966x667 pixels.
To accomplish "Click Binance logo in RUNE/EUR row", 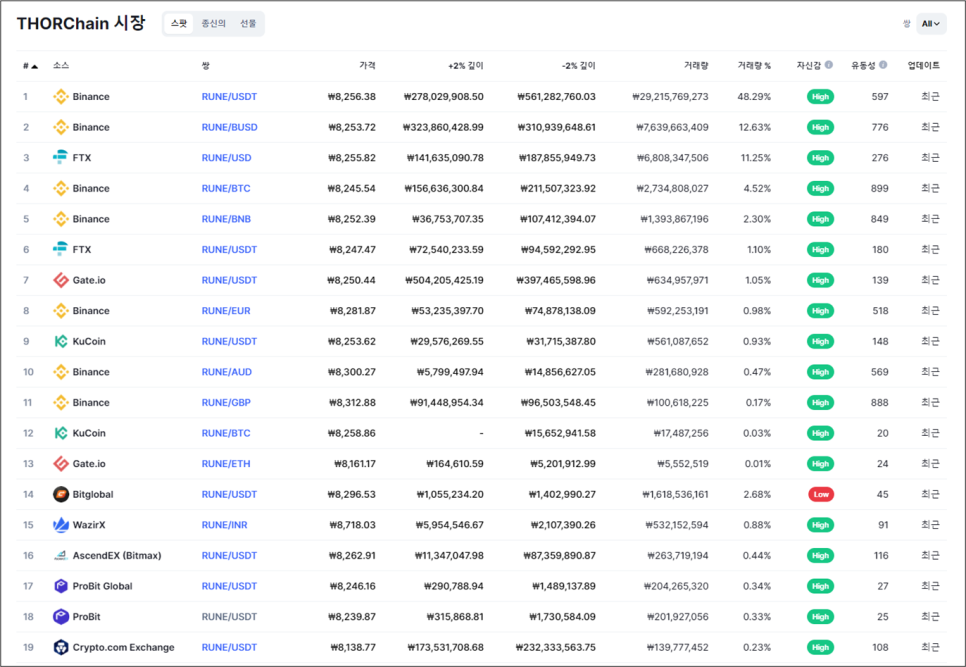I will point(60,311).
